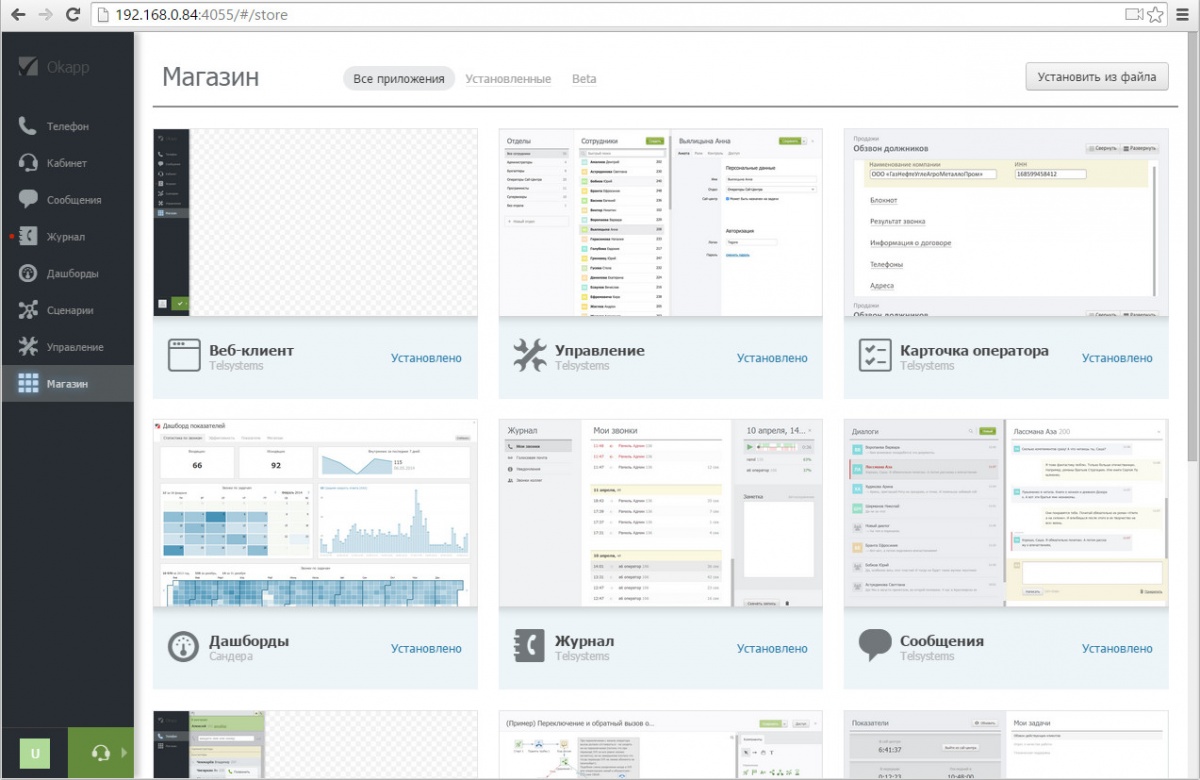Select the Журнал icon in sidebar
Screen dimensions: 1200x780
click(28, 237)
